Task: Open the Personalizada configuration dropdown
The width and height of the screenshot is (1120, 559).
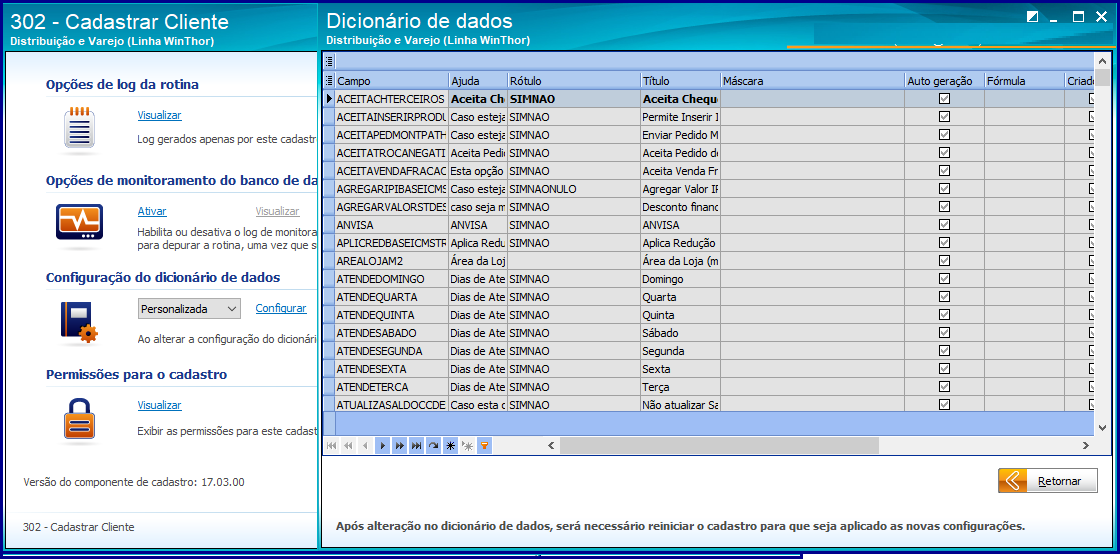Action: [x=189, y=308]
